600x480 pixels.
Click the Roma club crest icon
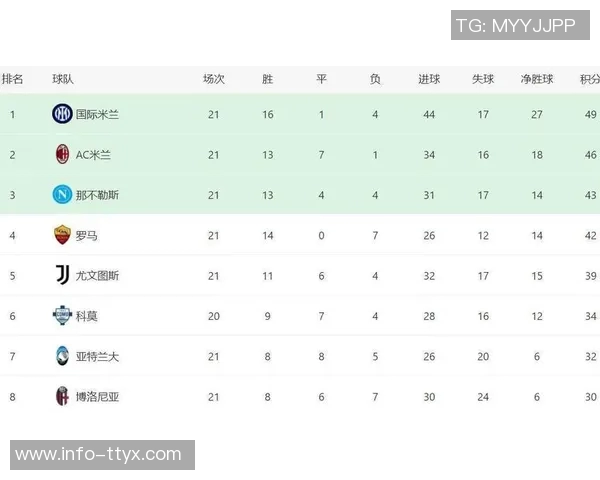pyautogui.click(x=62, y=235)
